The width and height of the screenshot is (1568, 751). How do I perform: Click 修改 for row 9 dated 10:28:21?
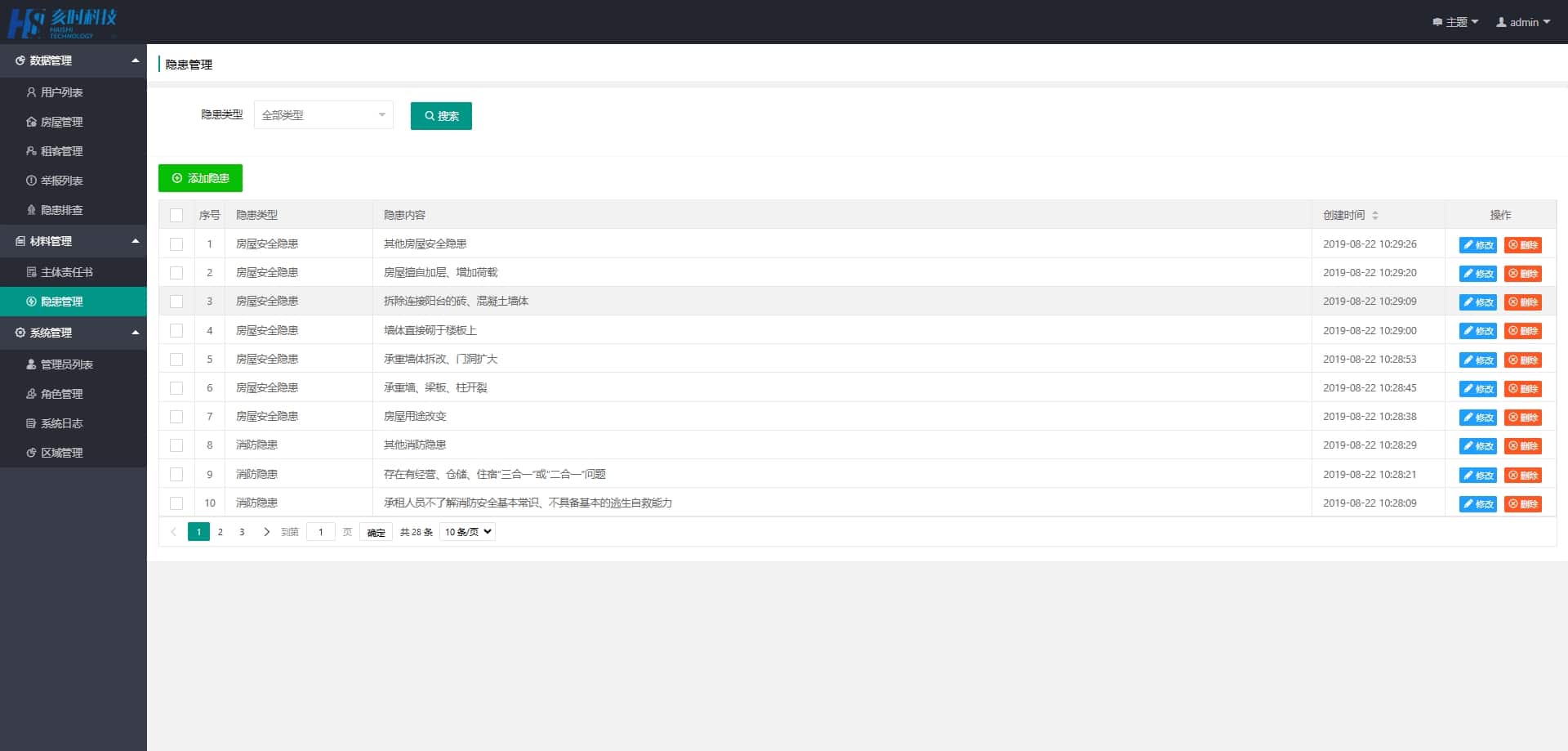(1478, 476)
